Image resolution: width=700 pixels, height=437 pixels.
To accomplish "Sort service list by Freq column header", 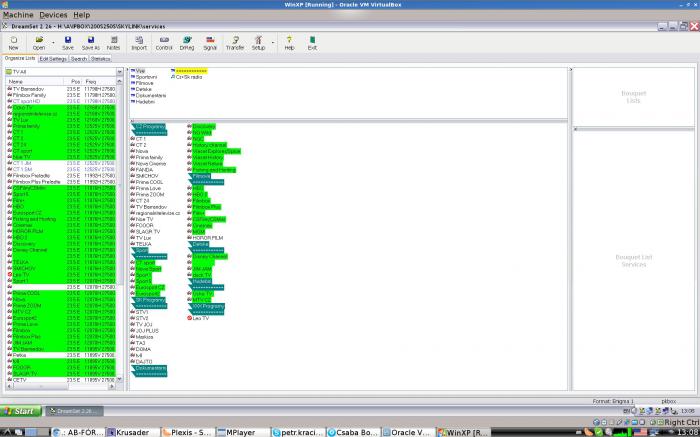I will (x=100, y=82).
